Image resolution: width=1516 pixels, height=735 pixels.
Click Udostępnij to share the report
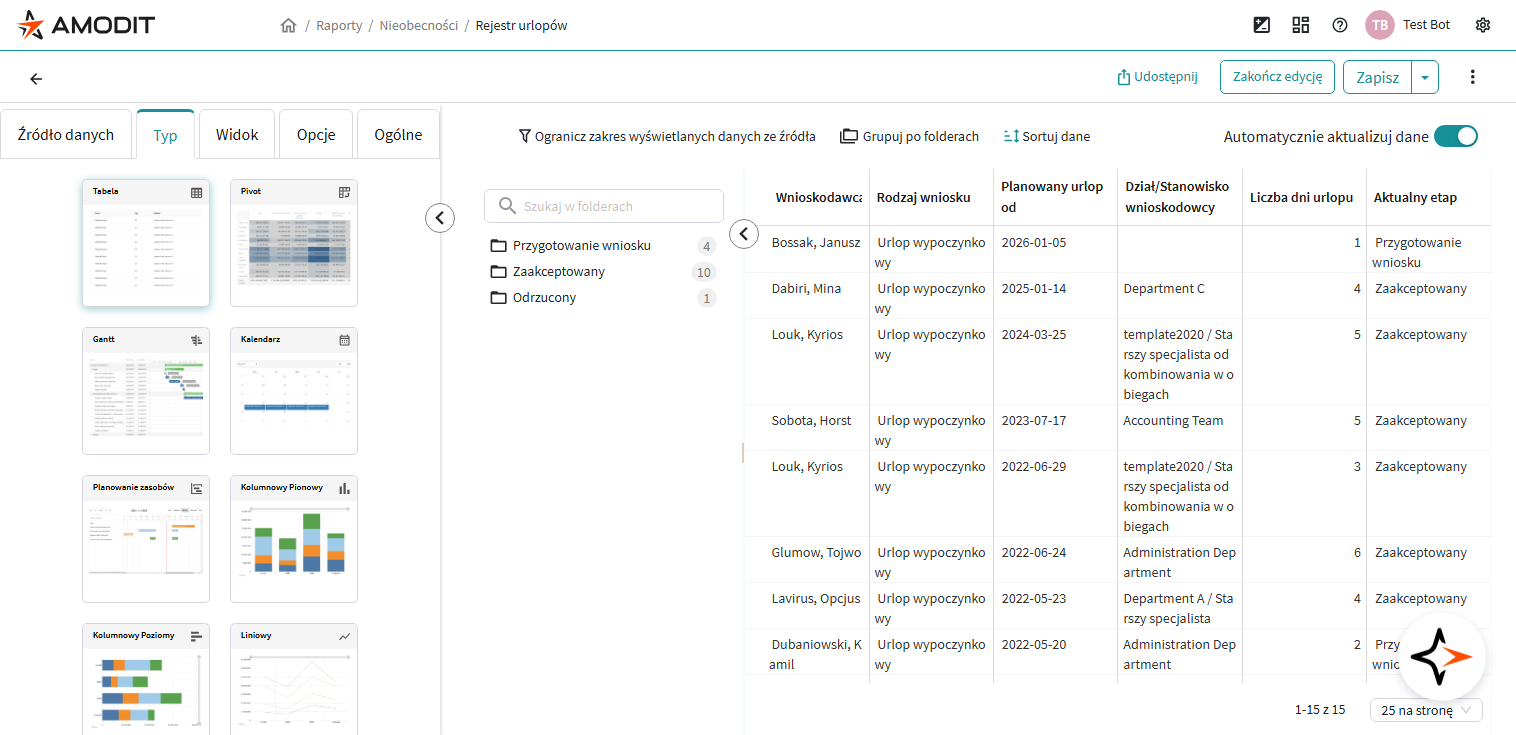click(1157, 77)
